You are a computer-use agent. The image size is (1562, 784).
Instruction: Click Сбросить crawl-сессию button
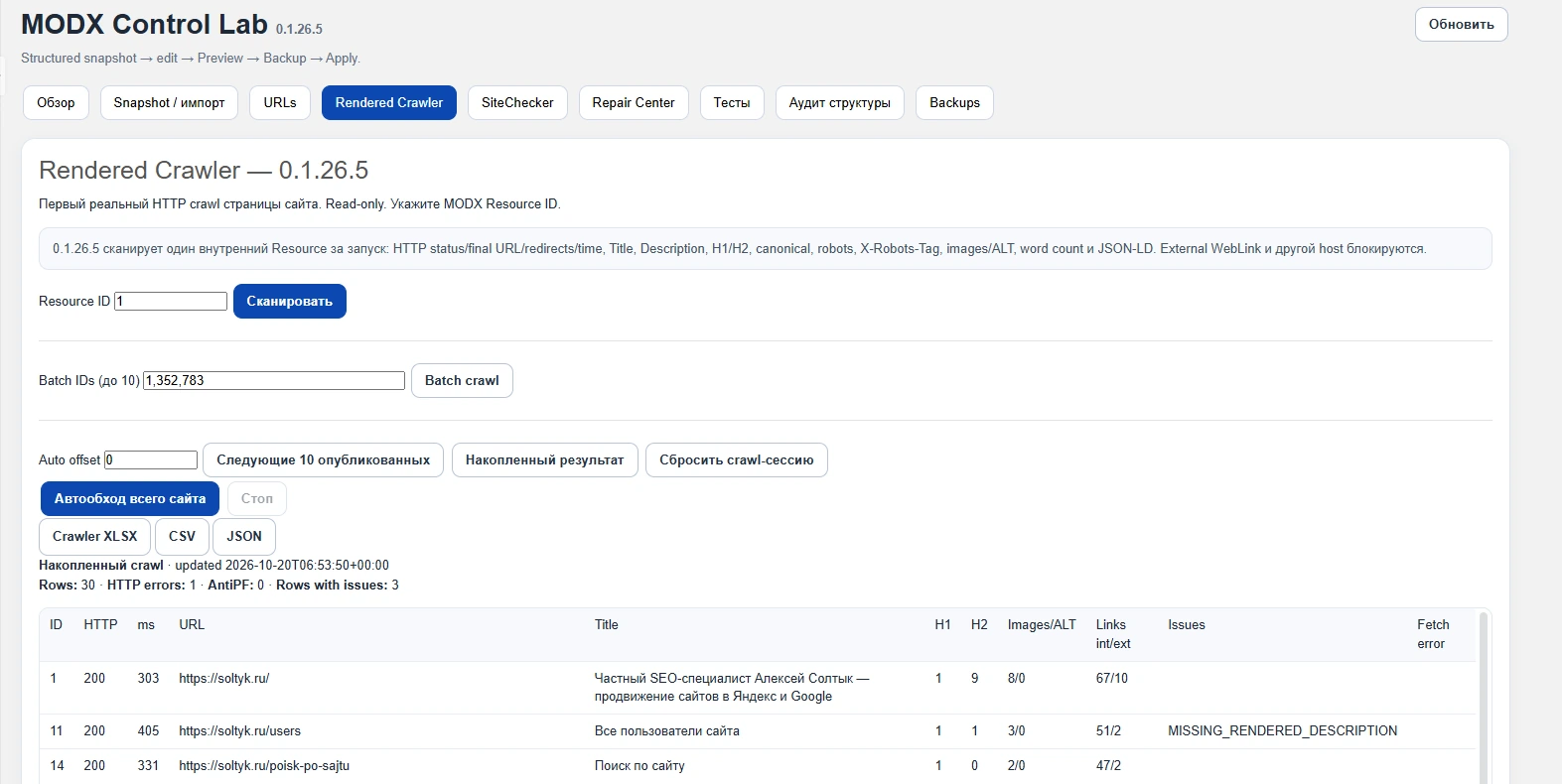737,459
